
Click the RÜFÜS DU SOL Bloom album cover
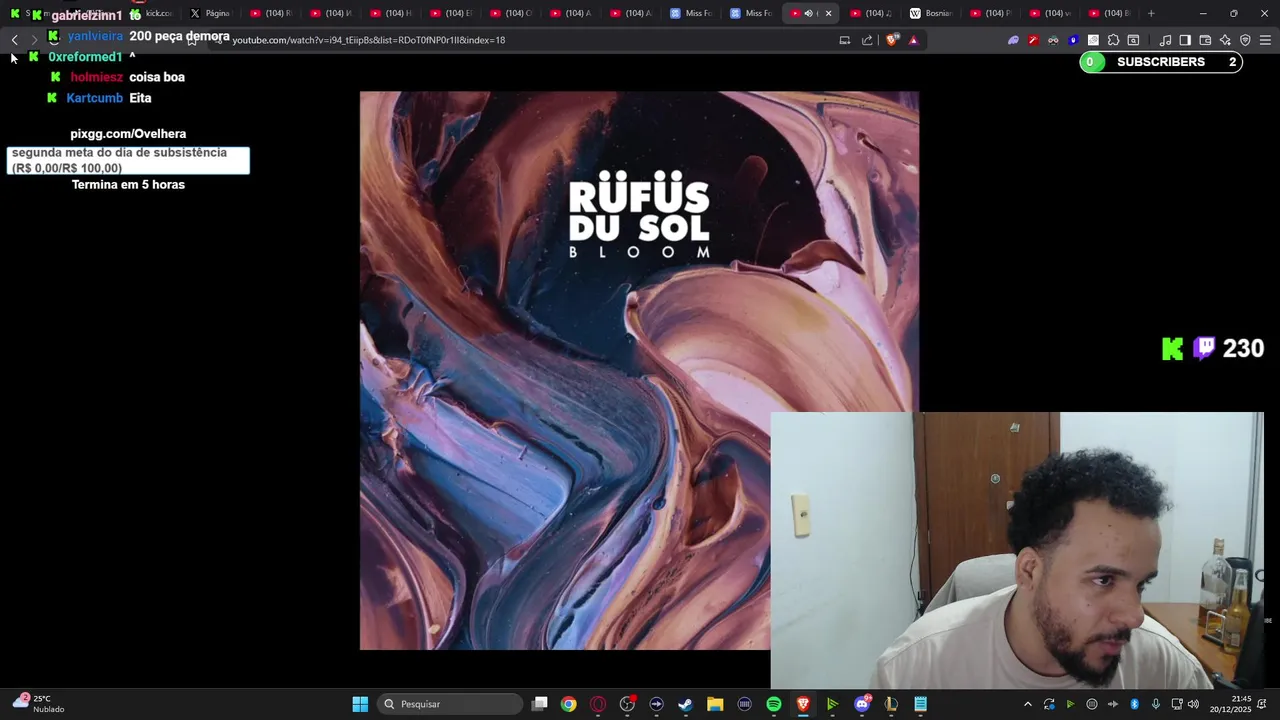[x=639, y=371]
